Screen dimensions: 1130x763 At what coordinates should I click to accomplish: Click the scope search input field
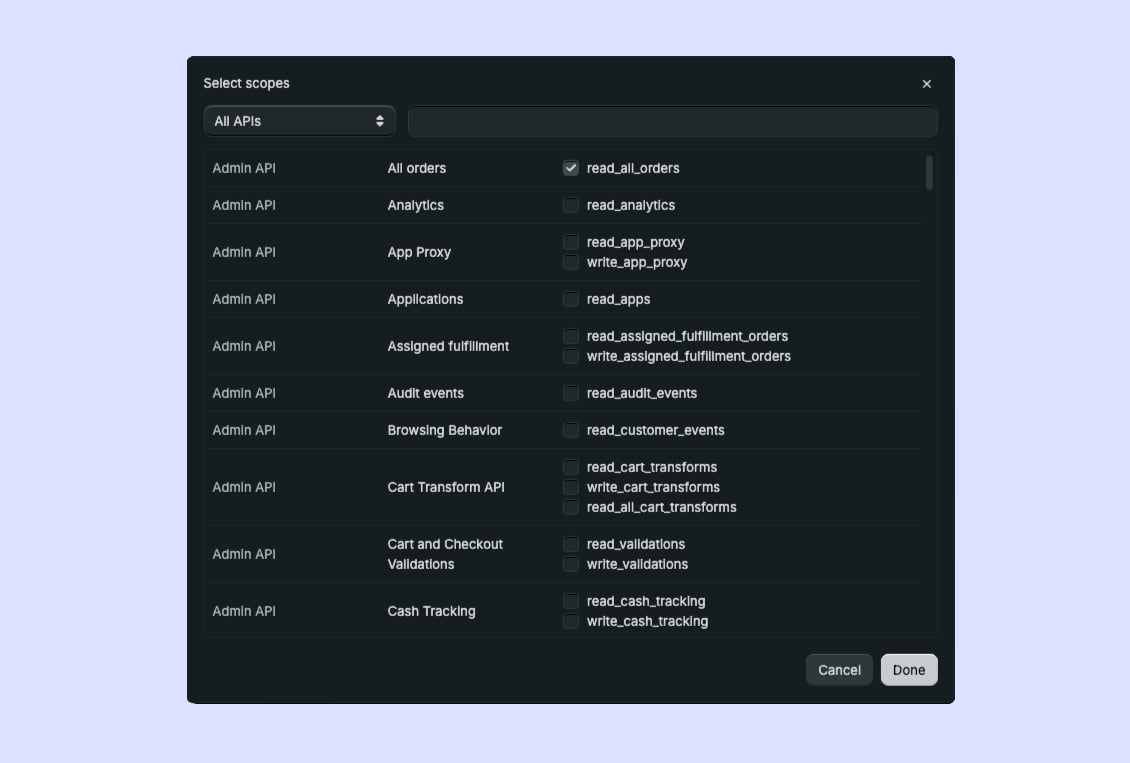point(672,121)
